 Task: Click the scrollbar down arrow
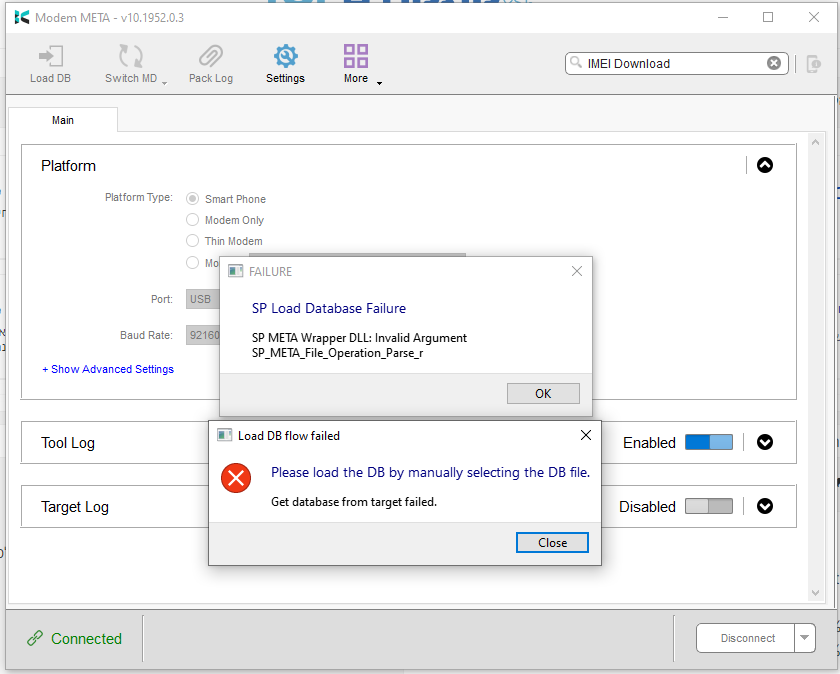click(815, 593)
